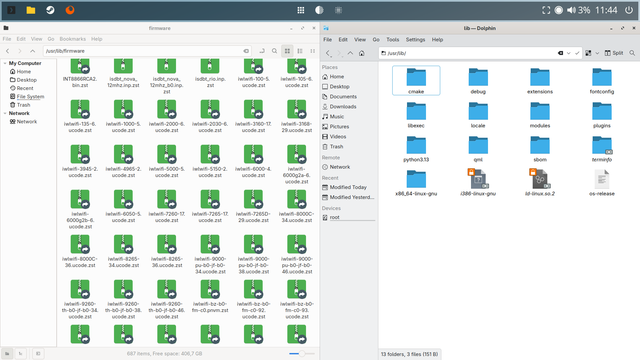Click the volume icon in top panel

pyautogui.click(x=571, y=10)
